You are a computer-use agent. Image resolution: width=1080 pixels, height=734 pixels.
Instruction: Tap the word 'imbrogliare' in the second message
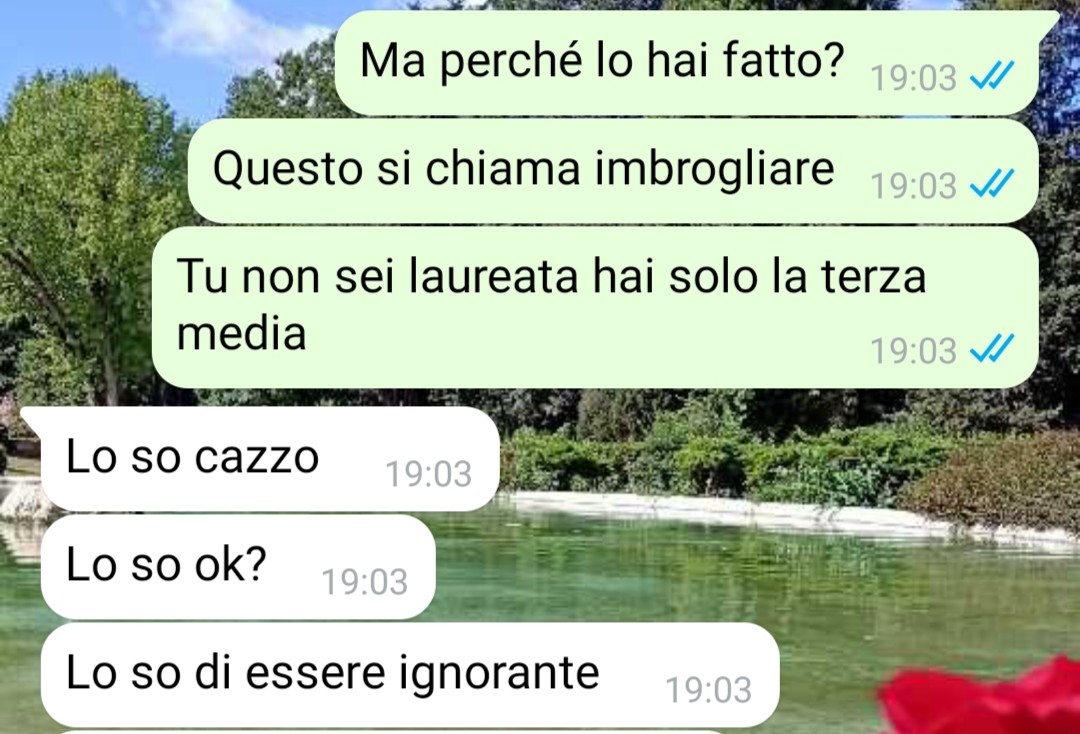pos(714,169)
